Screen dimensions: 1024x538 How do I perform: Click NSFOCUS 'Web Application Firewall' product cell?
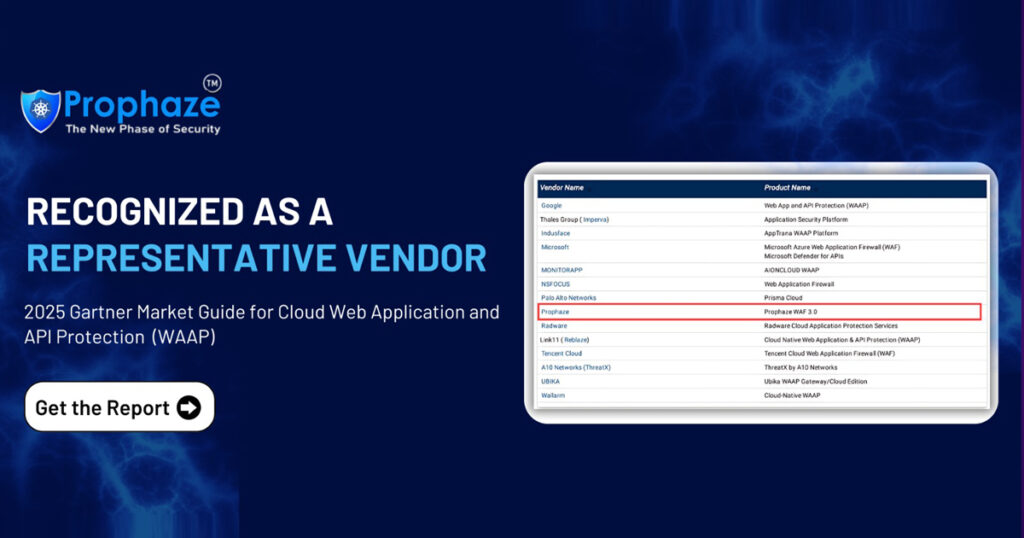[799, 284]
